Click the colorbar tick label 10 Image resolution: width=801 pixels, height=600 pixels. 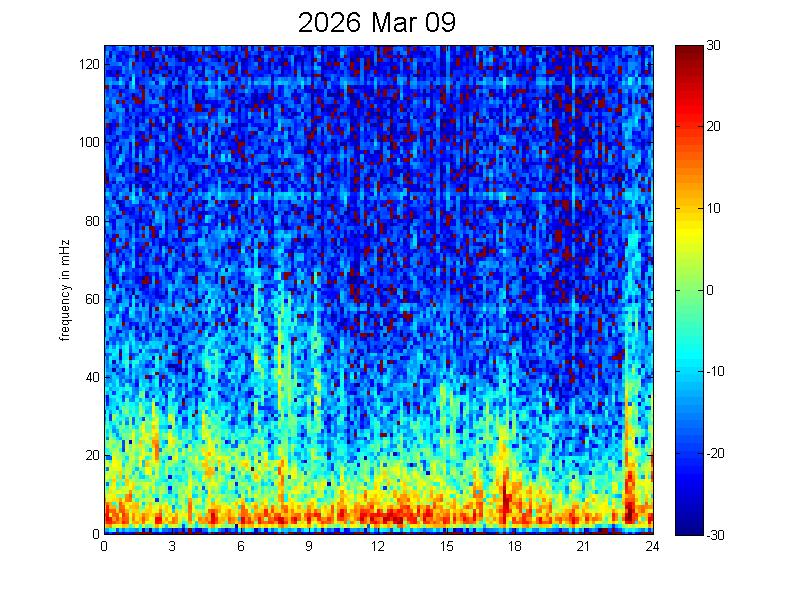tap(714, 209)
